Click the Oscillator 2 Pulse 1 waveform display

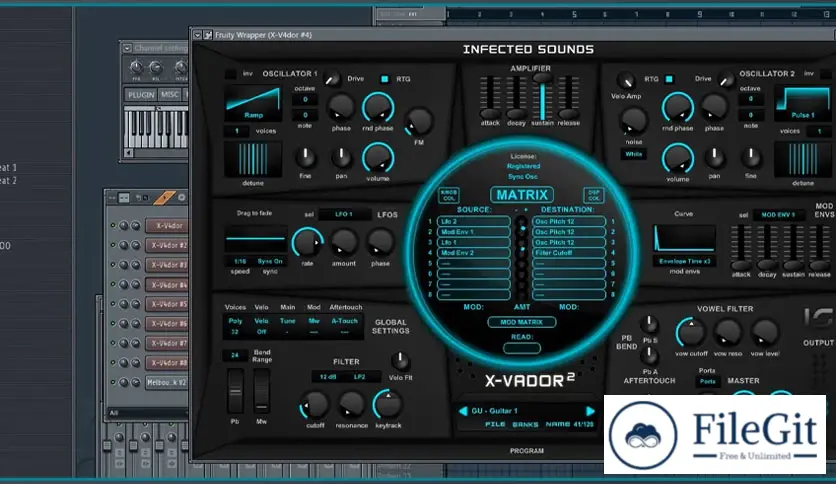[x=802, y=103]
